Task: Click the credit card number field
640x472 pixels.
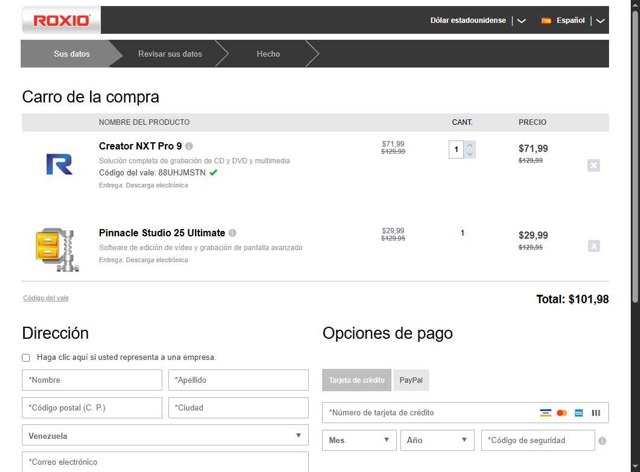Action: click(x=465, y=413)
